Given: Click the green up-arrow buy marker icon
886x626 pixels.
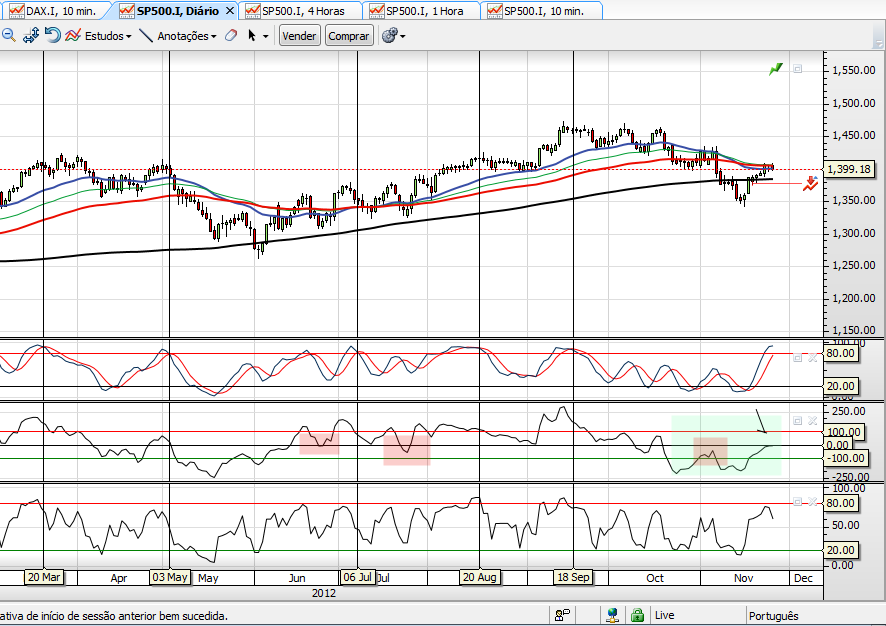Looking at the screenshot, I should click(x=776, y=69).
